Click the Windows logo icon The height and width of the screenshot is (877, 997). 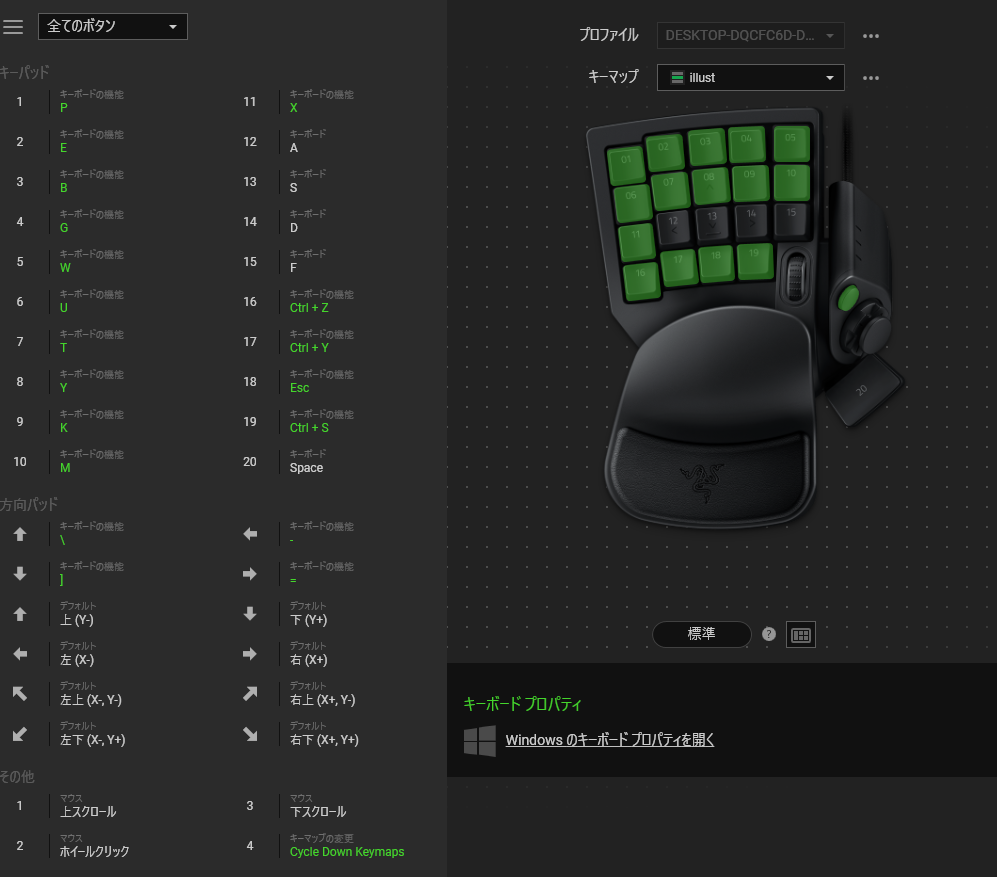point(480,741)
